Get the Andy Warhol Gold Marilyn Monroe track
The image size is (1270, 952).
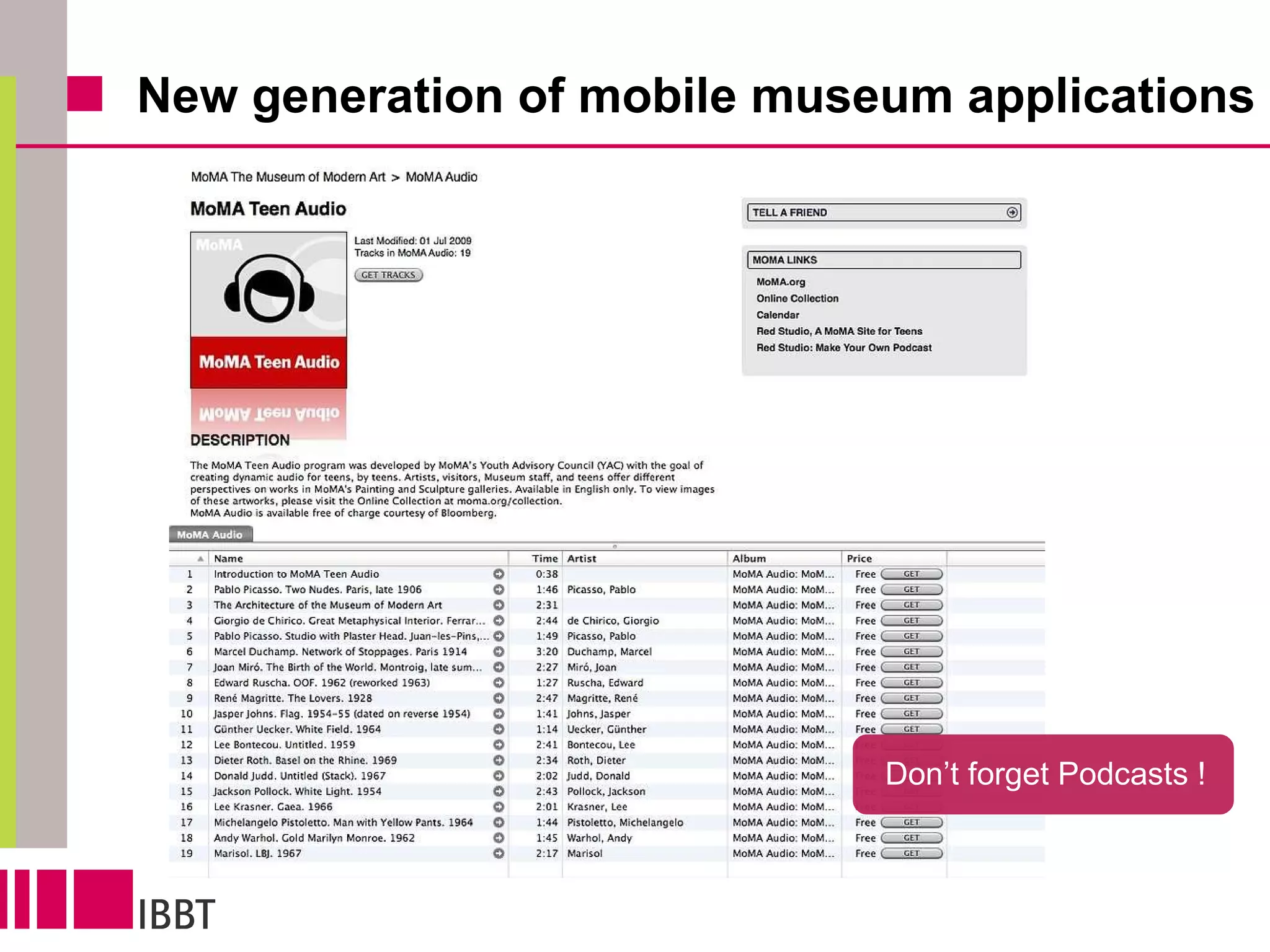pyautogui.click(x=912, y=838)
